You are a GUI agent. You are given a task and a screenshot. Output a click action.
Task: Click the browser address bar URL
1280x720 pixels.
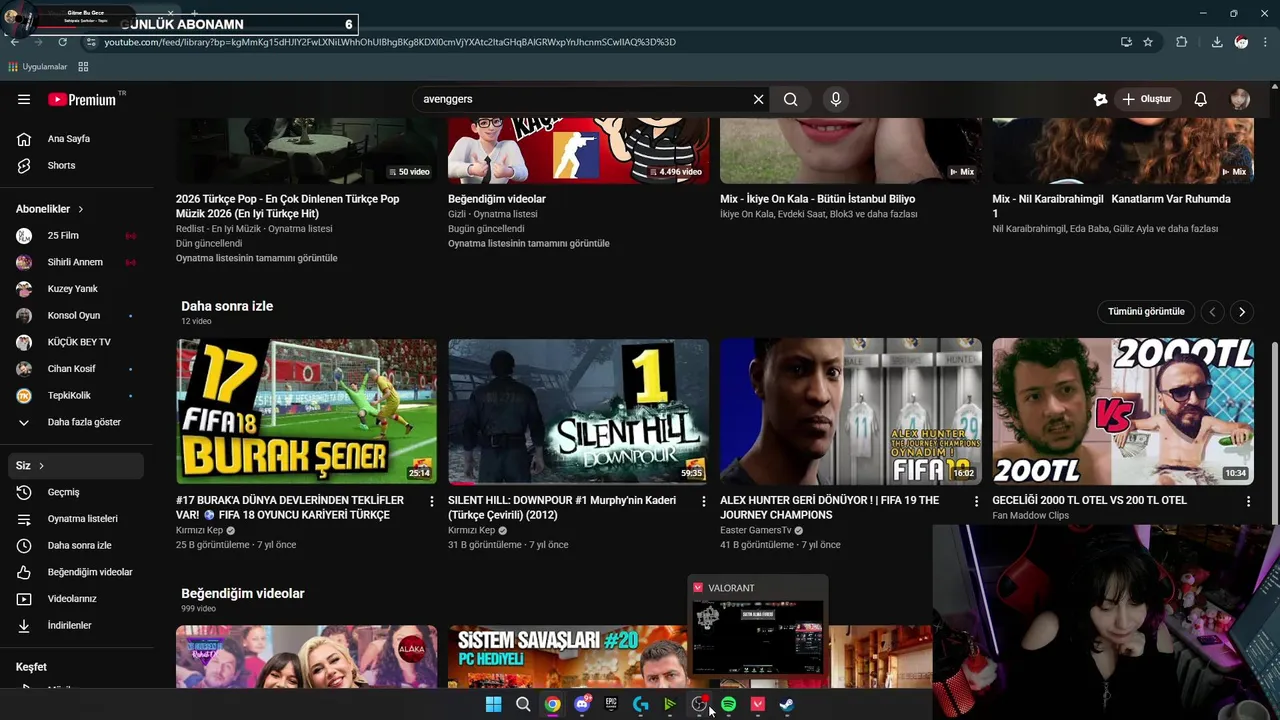[390, 42]
